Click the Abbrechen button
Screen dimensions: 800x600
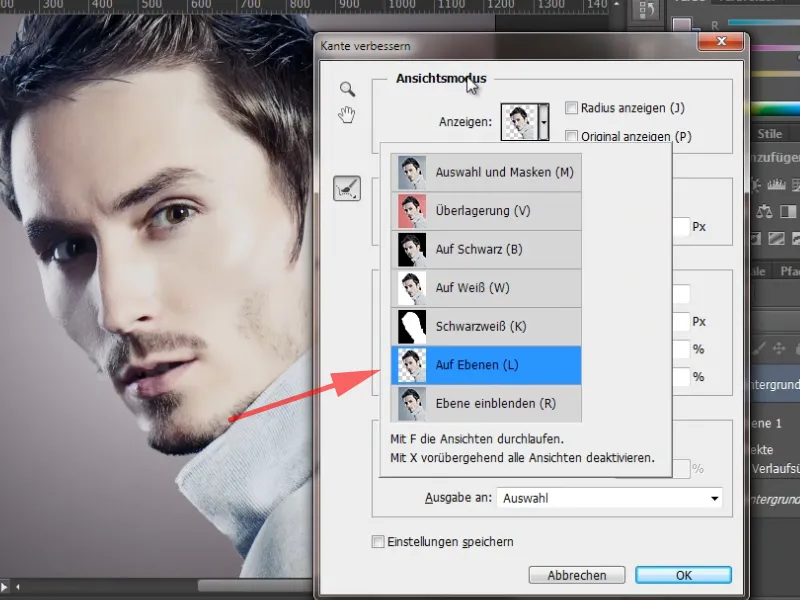tap(576, 575)
